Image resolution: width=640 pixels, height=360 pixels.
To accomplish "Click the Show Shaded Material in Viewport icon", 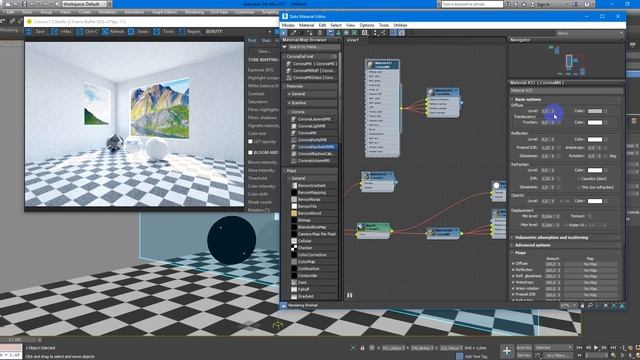I will (346, 33).
